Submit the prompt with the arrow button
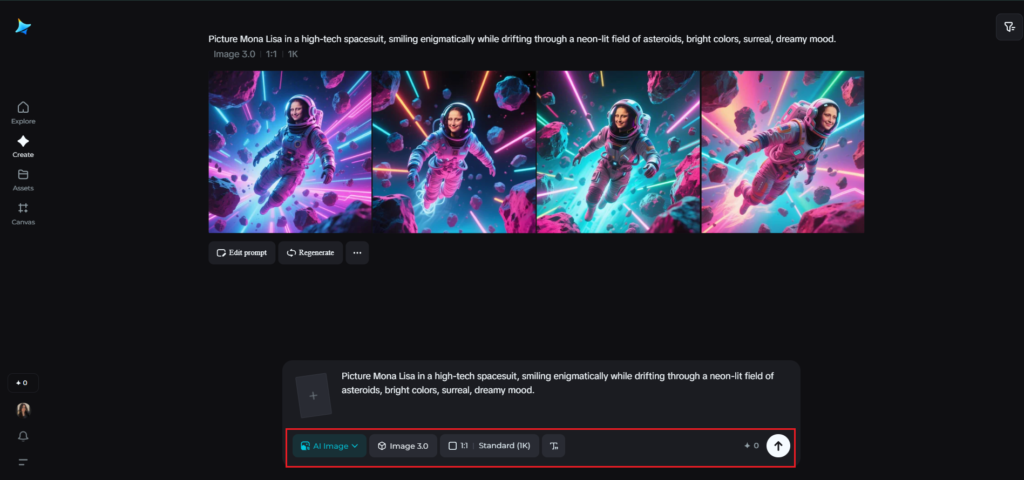Viewport: 1024px width, 480px height. pyautogui.click(x=778, y=446)
